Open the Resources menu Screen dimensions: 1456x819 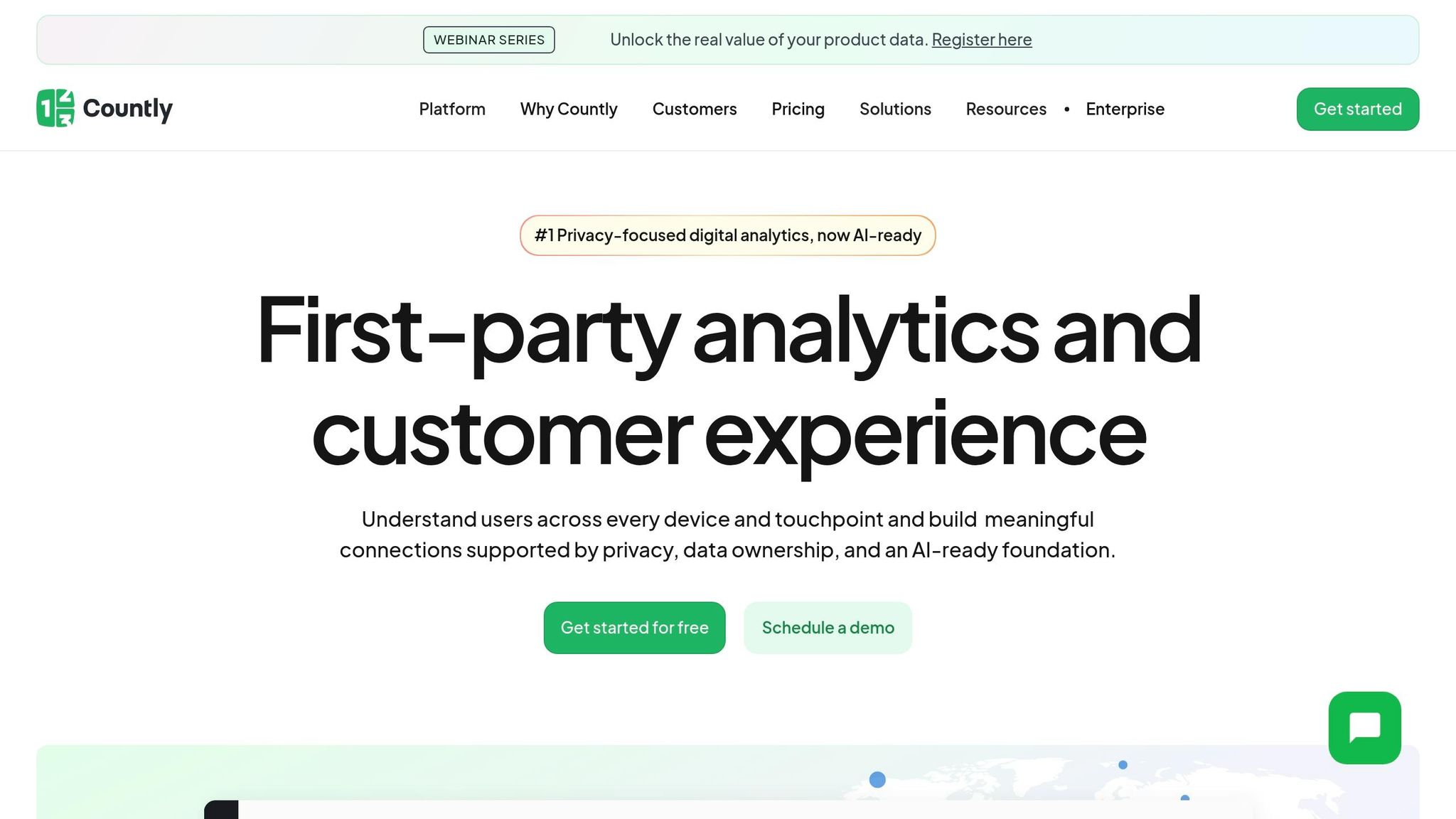coord(1006,109)
